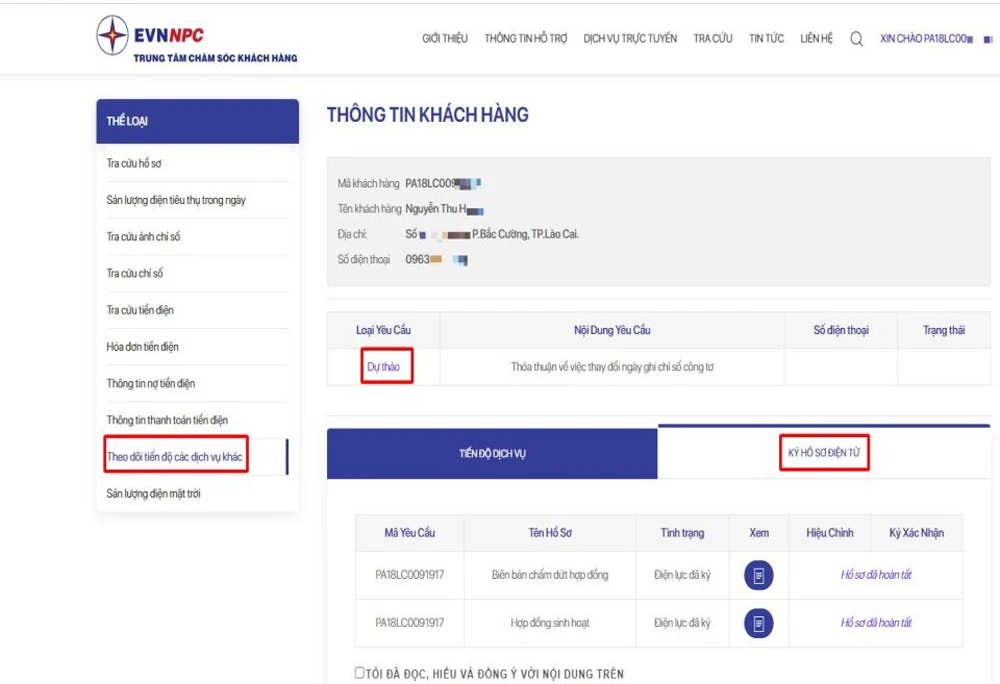Switch to Ký hồ sơ điện tử tab
The image size is (1000, 684).
[824, 453]
